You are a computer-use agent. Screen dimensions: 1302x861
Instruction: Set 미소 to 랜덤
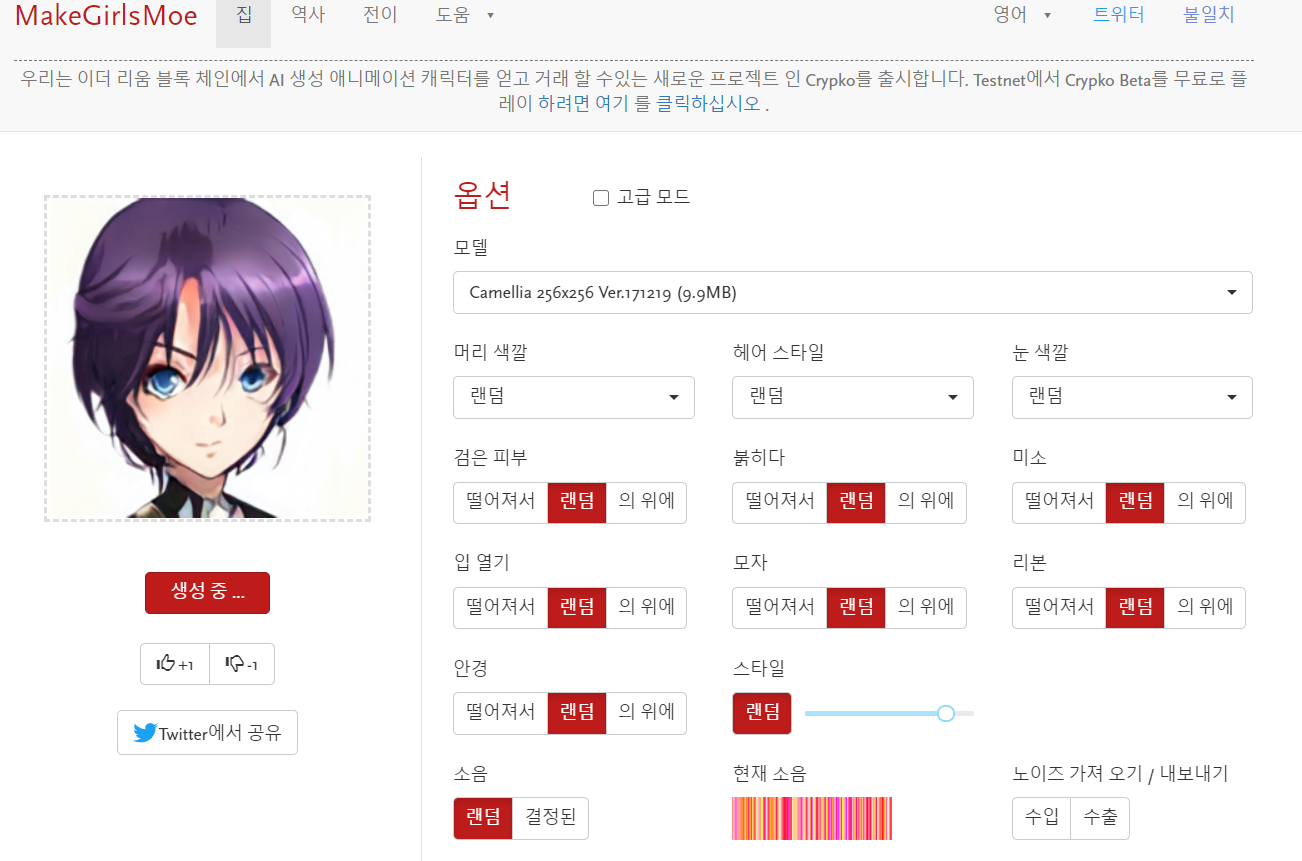coord(1135,502)
